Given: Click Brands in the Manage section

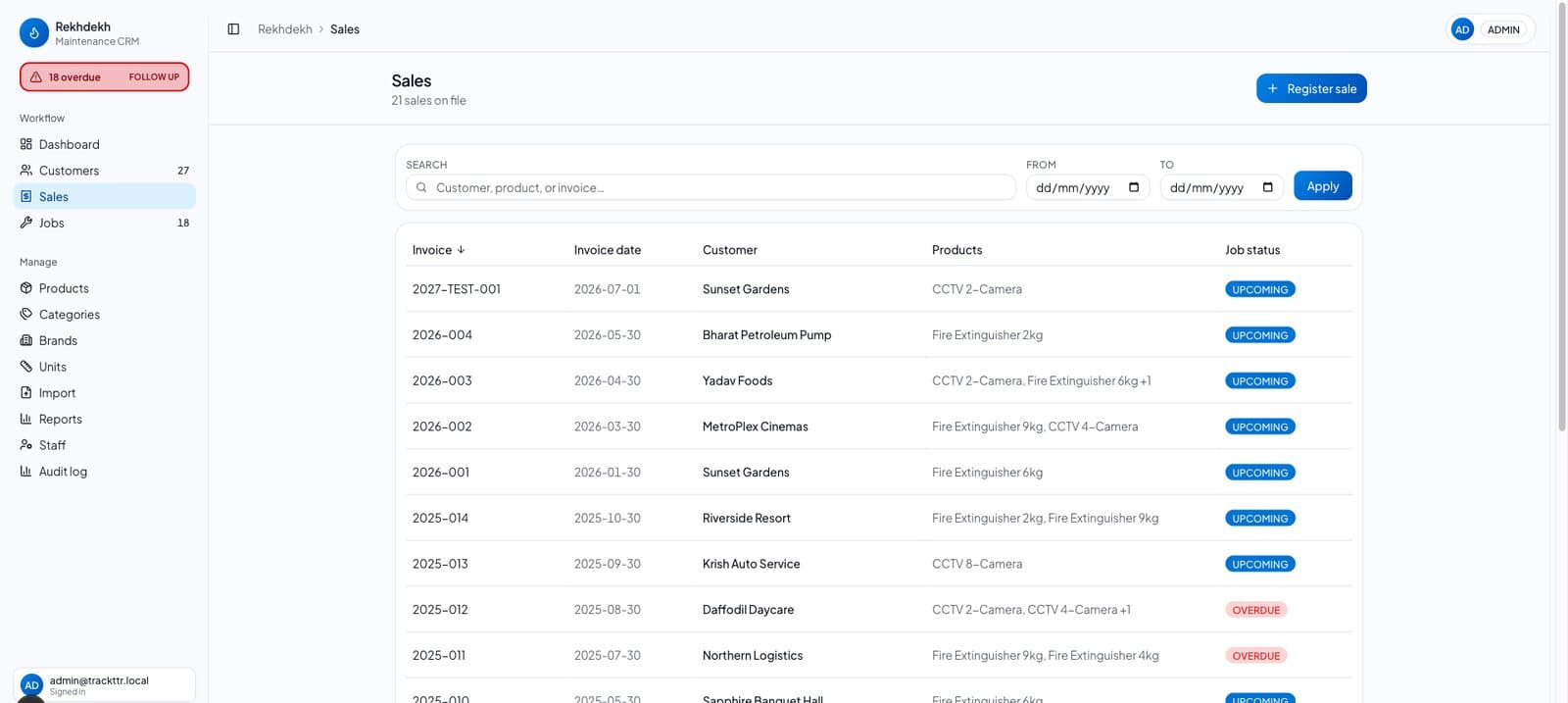Looking at the screenshot, I should [x=105, y=340].
